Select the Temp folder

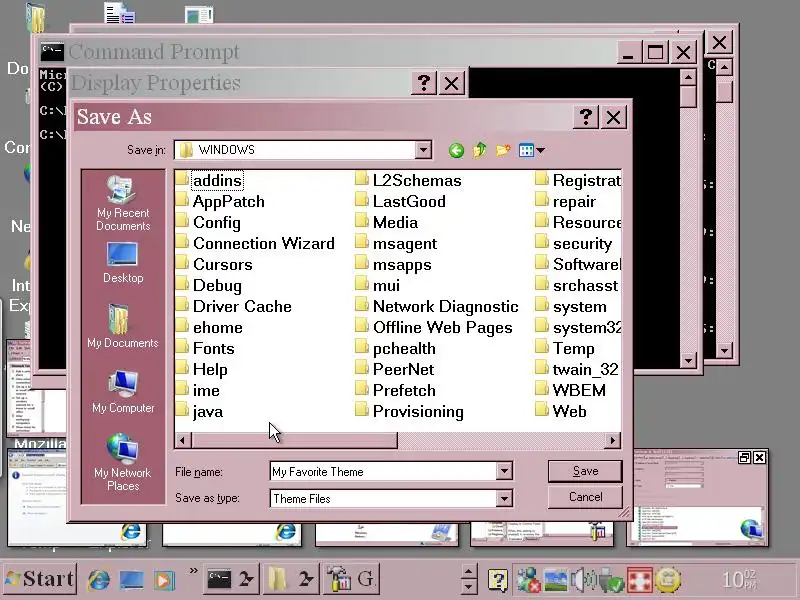(565, 348)
